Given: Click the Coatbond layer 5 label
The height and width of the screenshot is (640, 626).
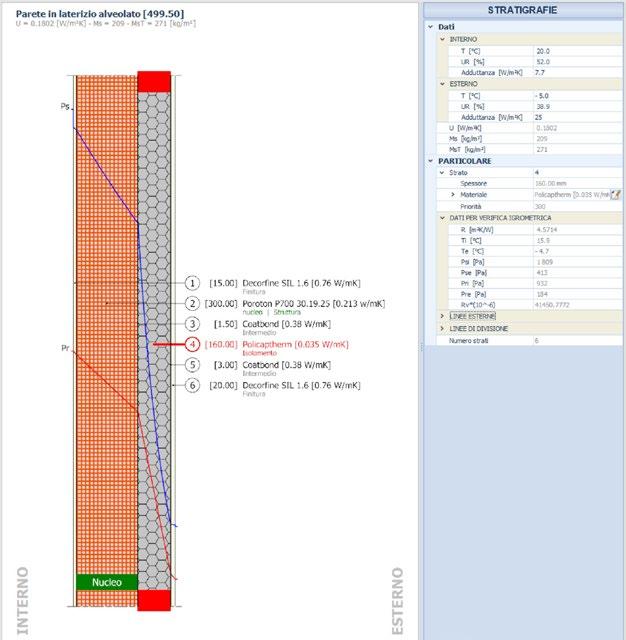Looking at the screenshot, I should [x=286, y=365].
